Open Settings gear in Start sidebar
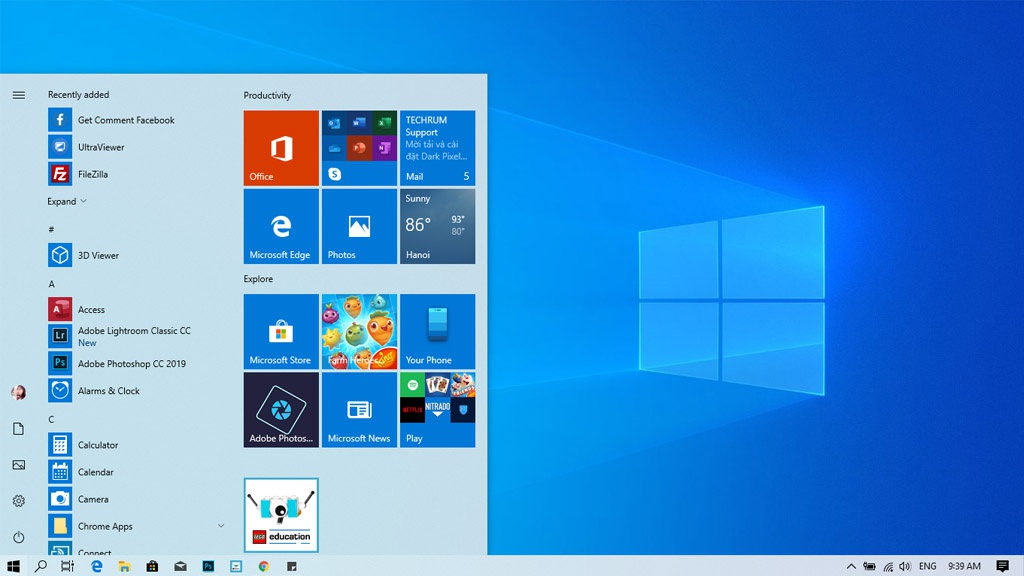This screenshot has width=1024, height=576. (19, 501)
